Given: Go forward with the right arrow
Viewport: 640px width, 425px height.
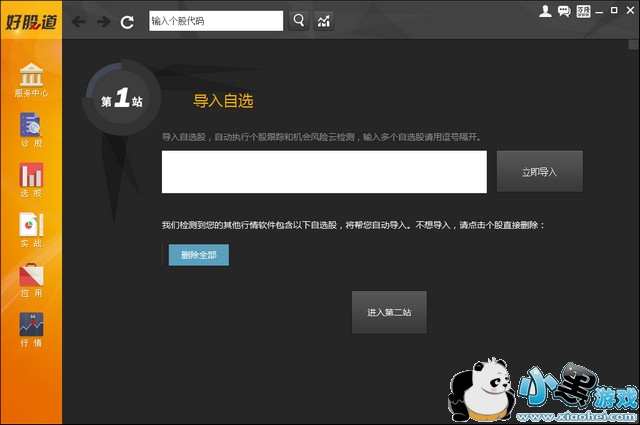Looking at the screenshot, I should click(104, 21).
